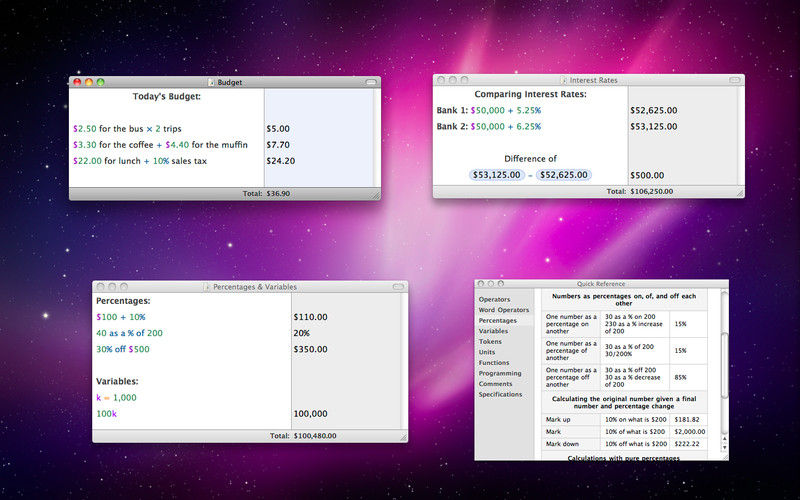Open the Functions reference section
This screenshot has height=500, width=800.
click(494, 362)
